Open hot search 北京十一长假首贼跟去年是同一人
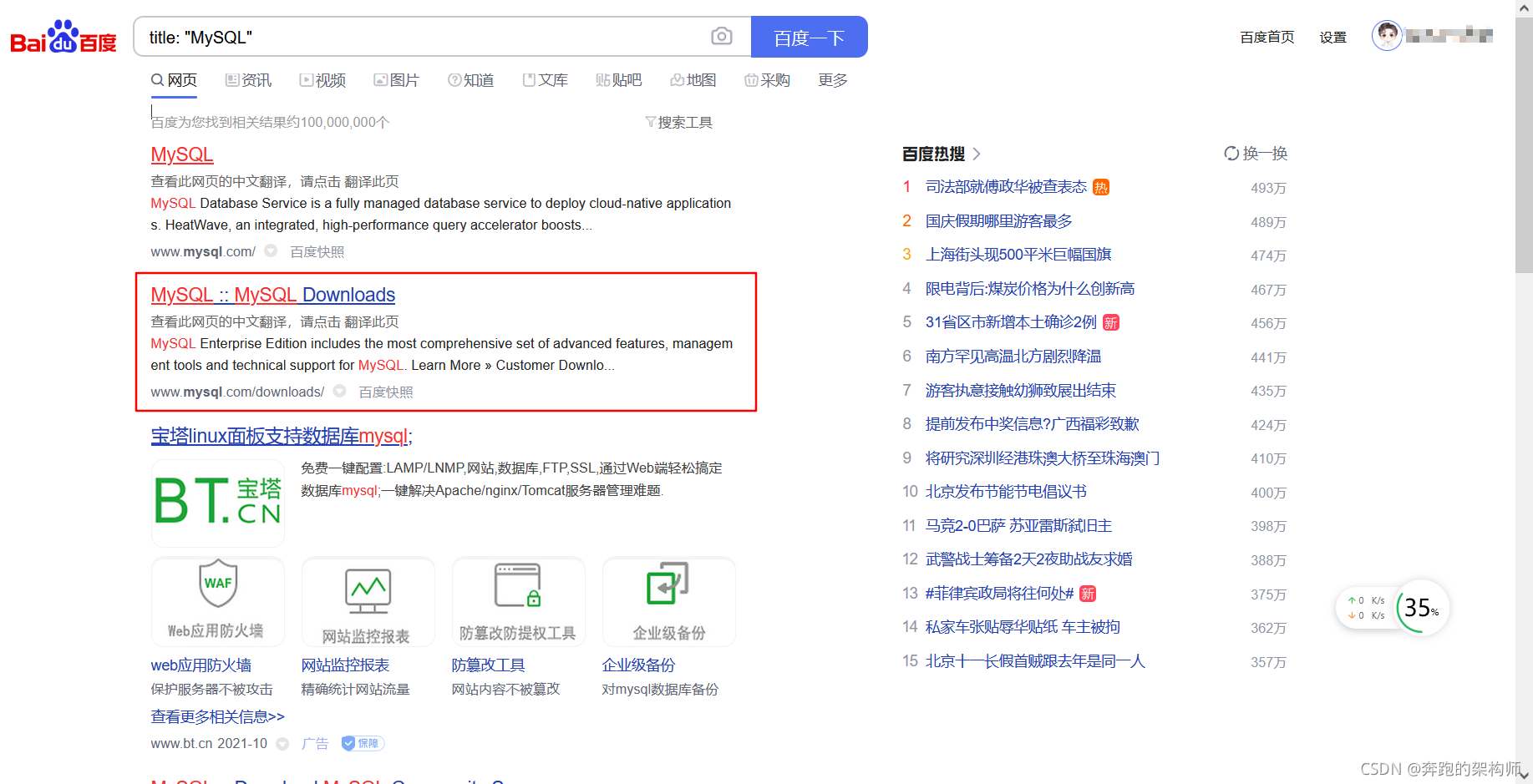1533x784 pixels. click(1035, 661)
